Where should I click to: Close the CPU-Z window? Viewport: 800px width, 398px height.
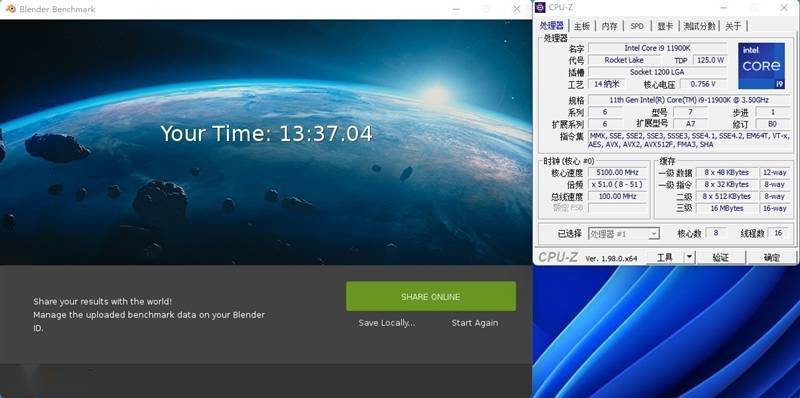click(x=784, y=7)
